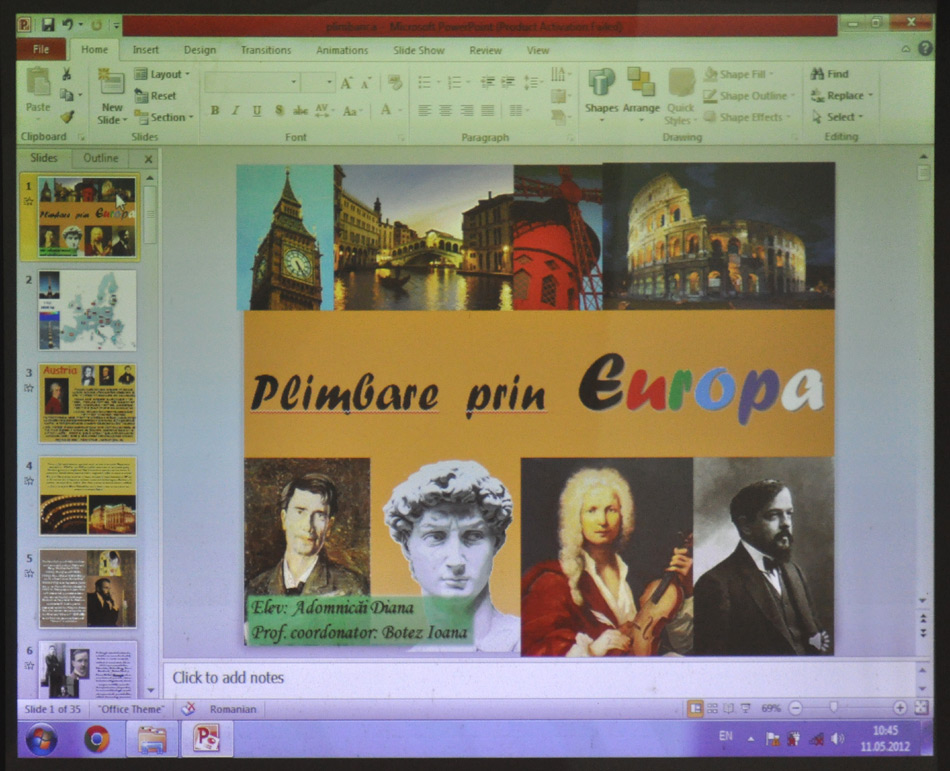Click the Bullets list icon
Image resolution: width=950 pixels, height=771 pixels.
pos(425,82)
